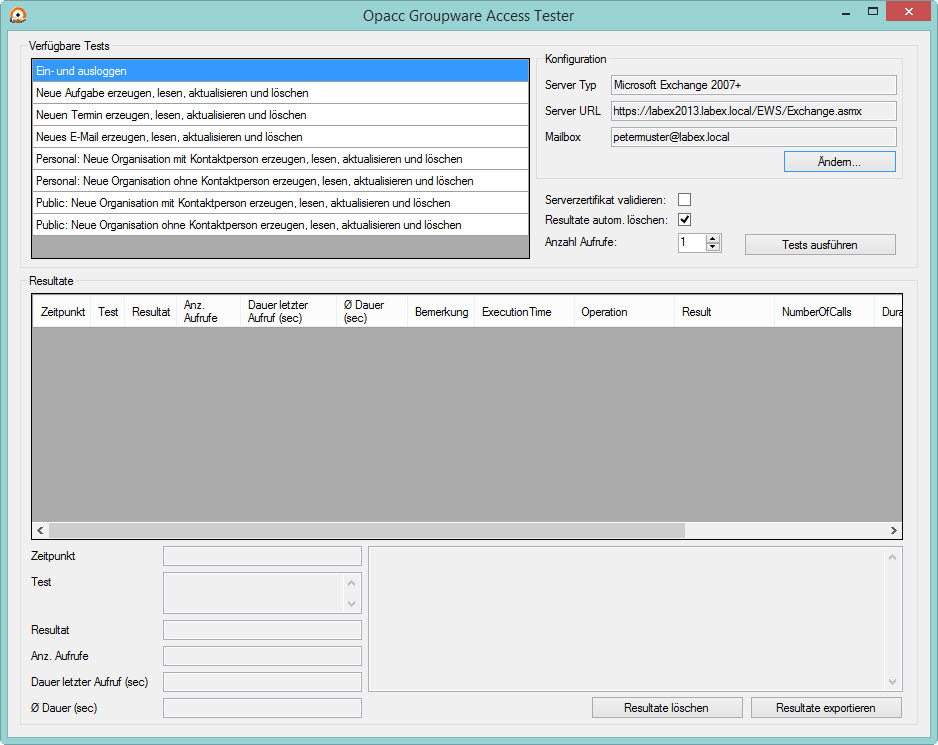The width and height of the screenshot is (938, 745).
Task: Click the Ø Dauer (sec) detail field
Action: coord(262,708)
